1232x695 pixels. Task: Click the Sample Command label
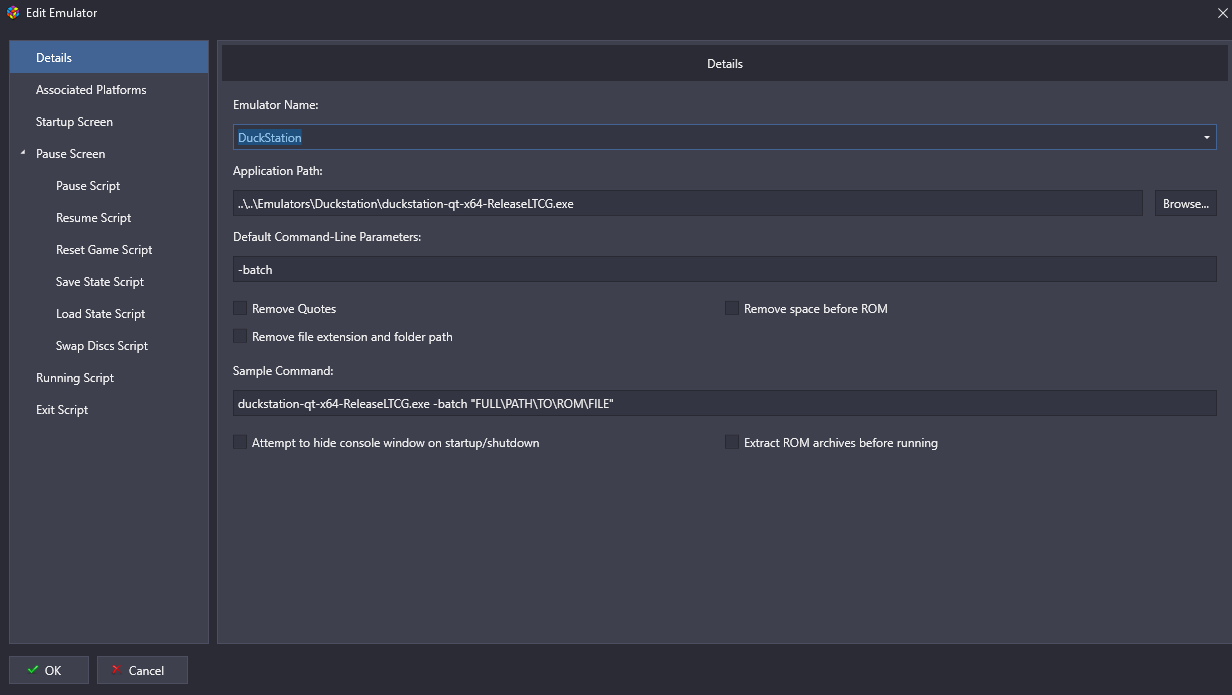(283, 371)
